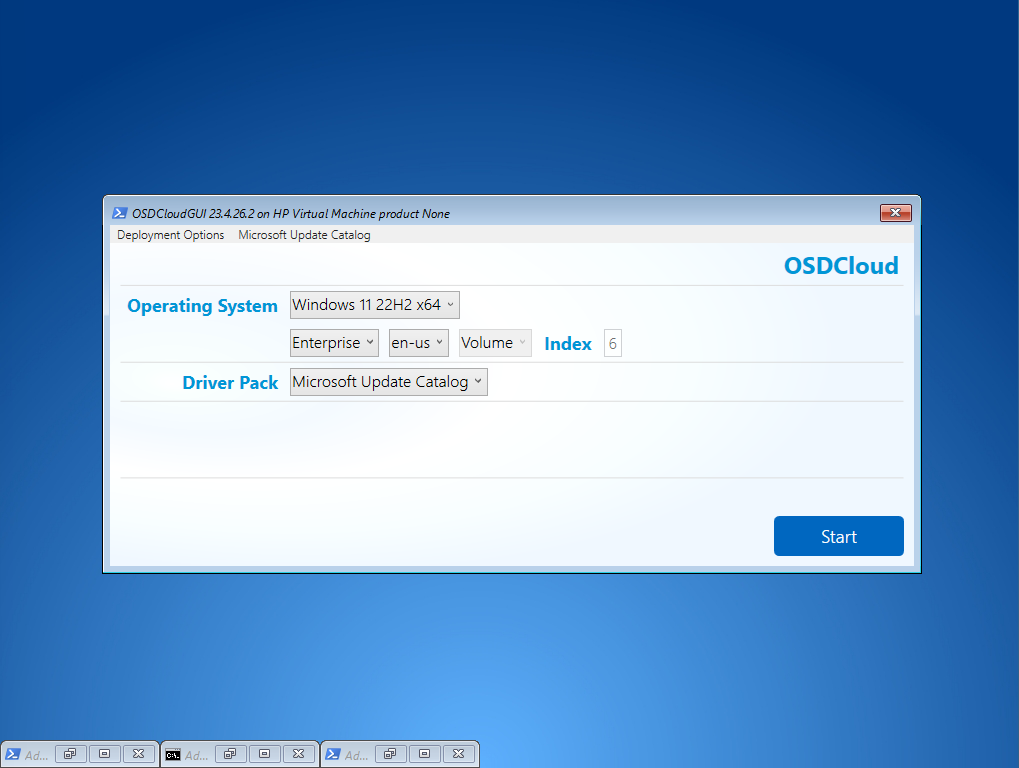Maximize the leftmost minimized PowerShell window
Viewport: 1019px width, 768px height.
pyautogui.click(x=104, y=754)
